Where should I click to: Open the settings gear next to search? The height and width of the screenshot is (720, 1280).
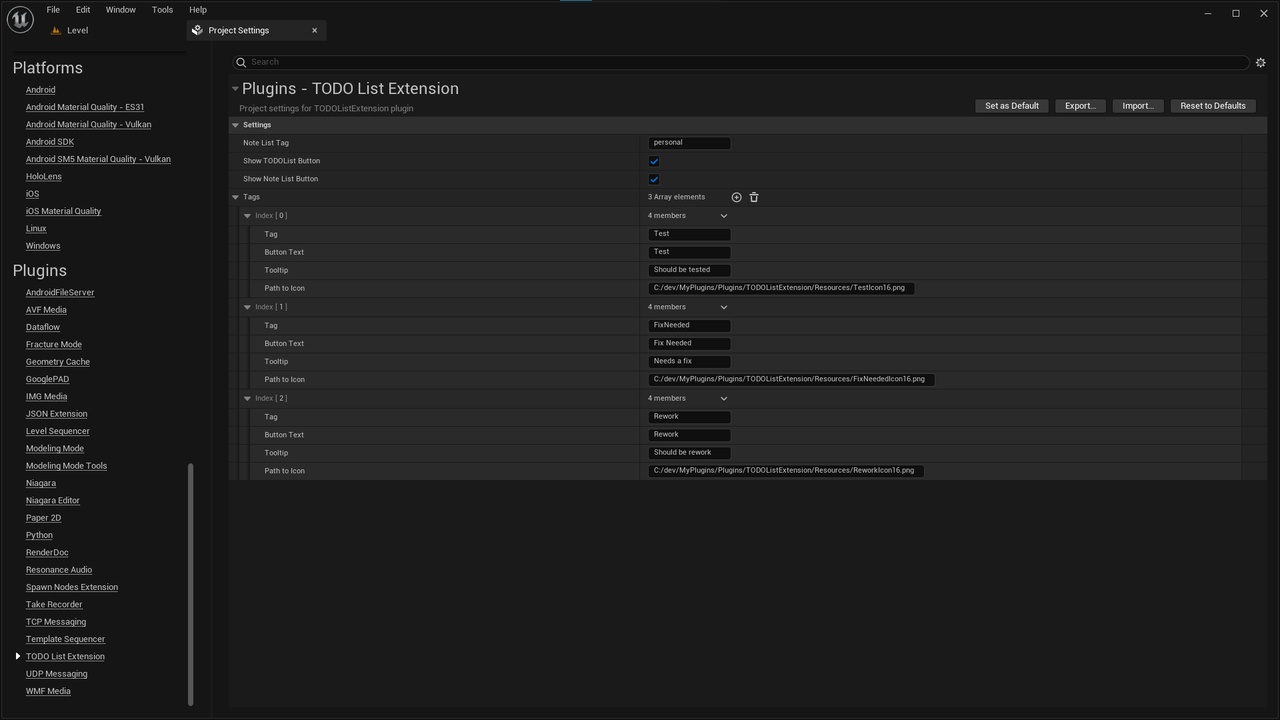tap(1261, 62)
